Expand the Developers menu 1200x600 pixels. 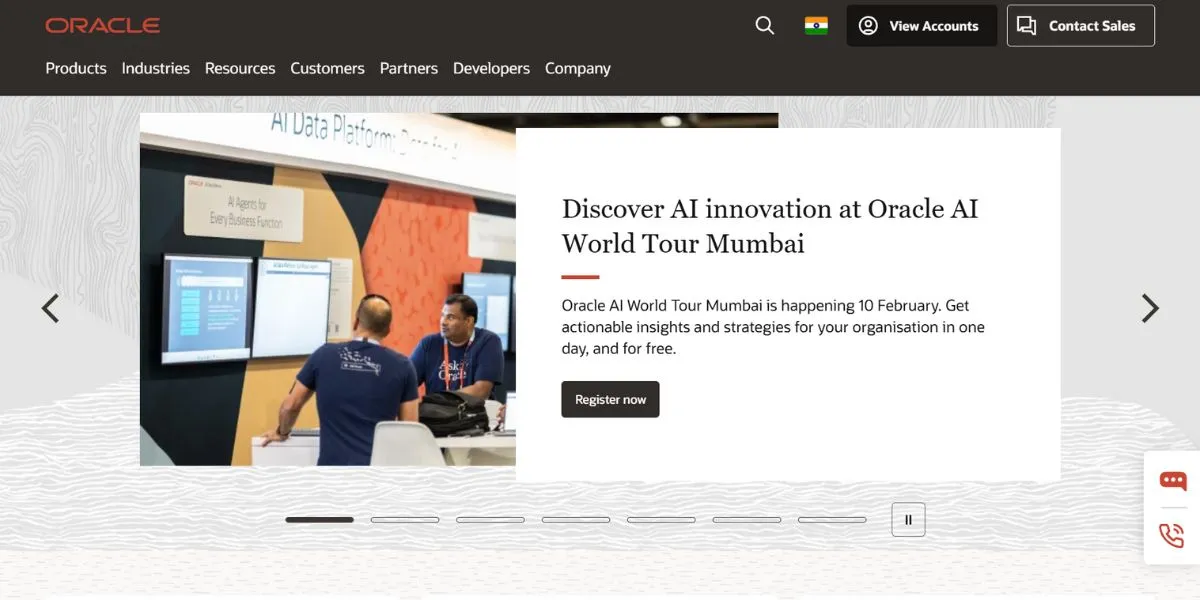491,68
